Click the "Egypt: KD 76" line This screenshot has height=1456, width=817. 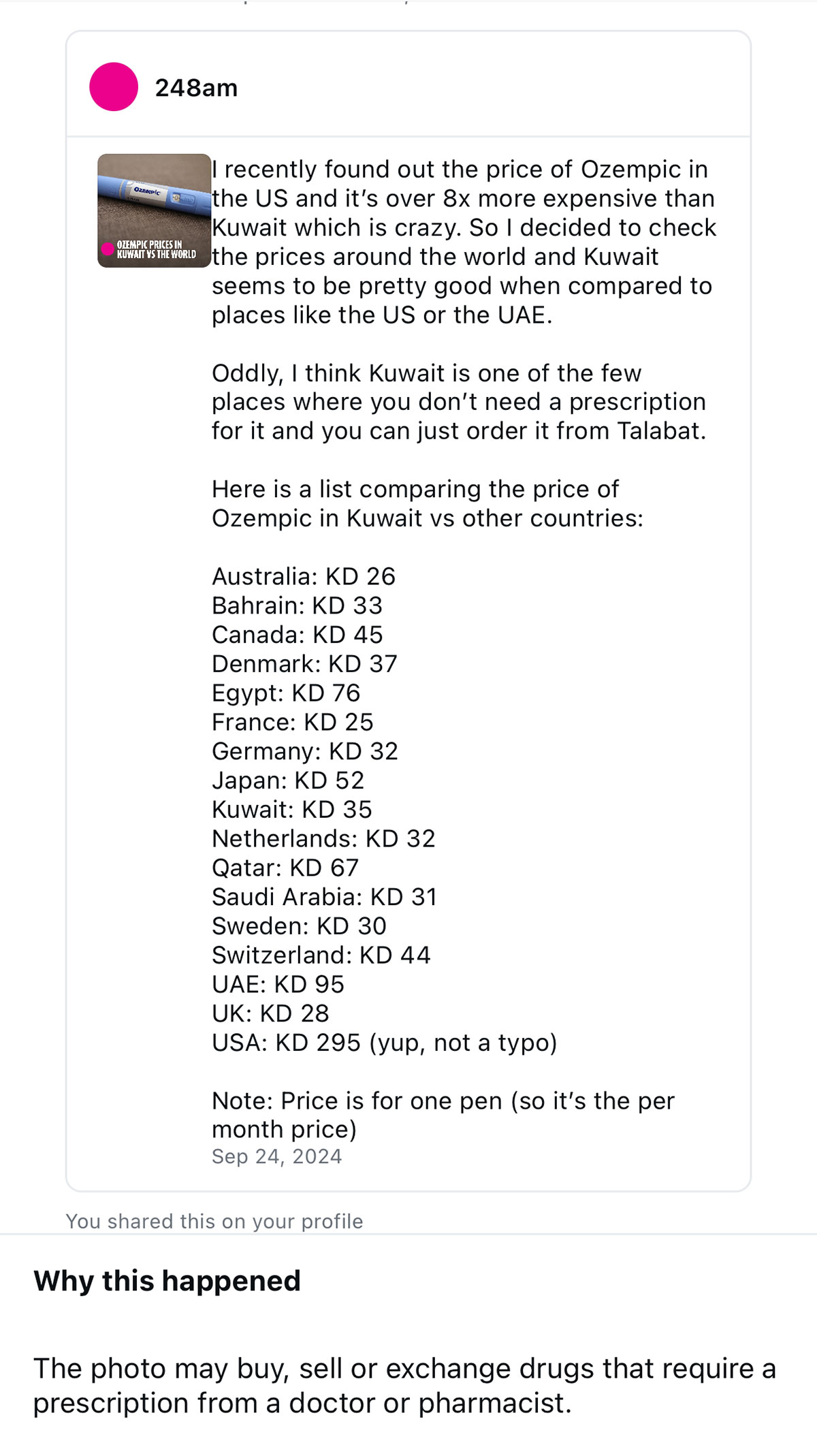point(286,693)
